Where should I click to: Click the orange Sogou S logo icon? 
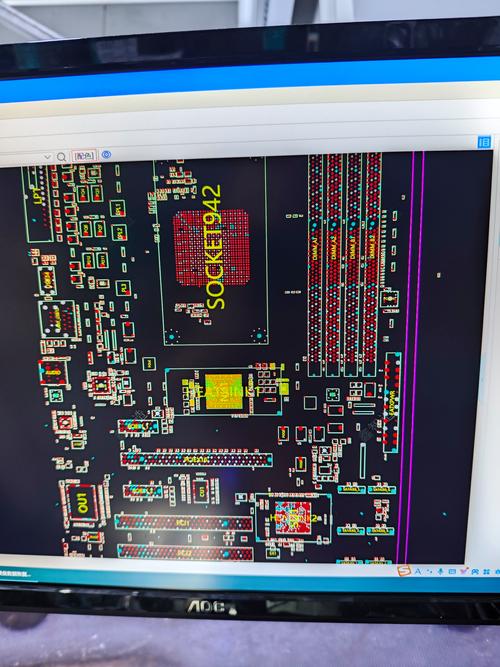coord(403,570)
